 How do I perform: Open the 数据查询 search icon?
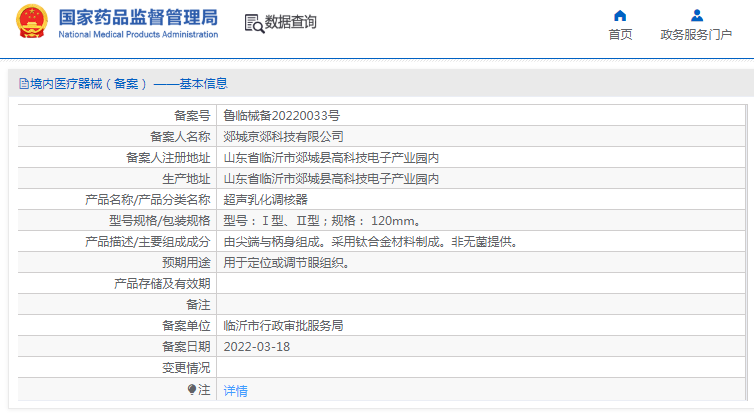pos(254,23)
